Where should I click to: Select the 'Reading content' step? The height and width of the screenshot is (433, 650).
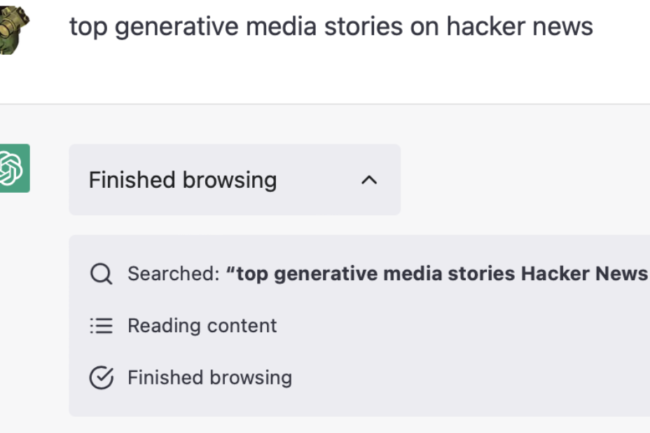[202, 326]
